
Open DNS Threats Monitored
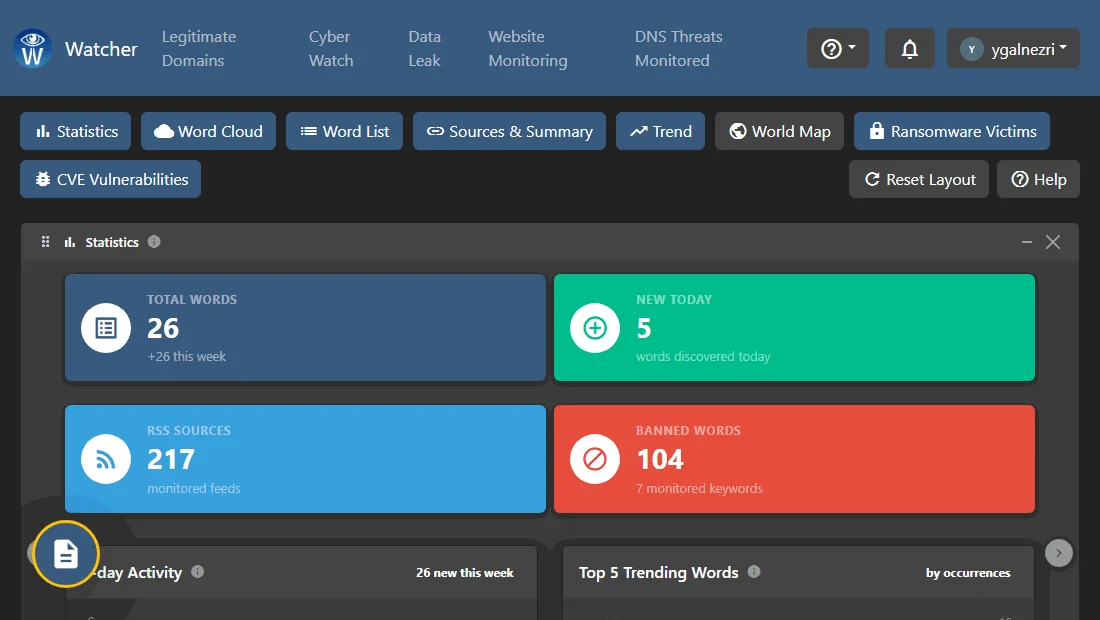click(678, 48)
